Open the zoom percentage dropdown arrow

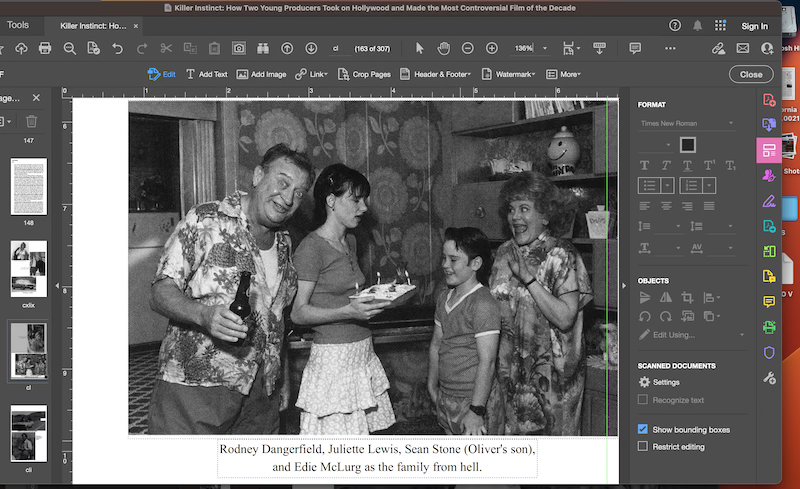pos(545,48)
